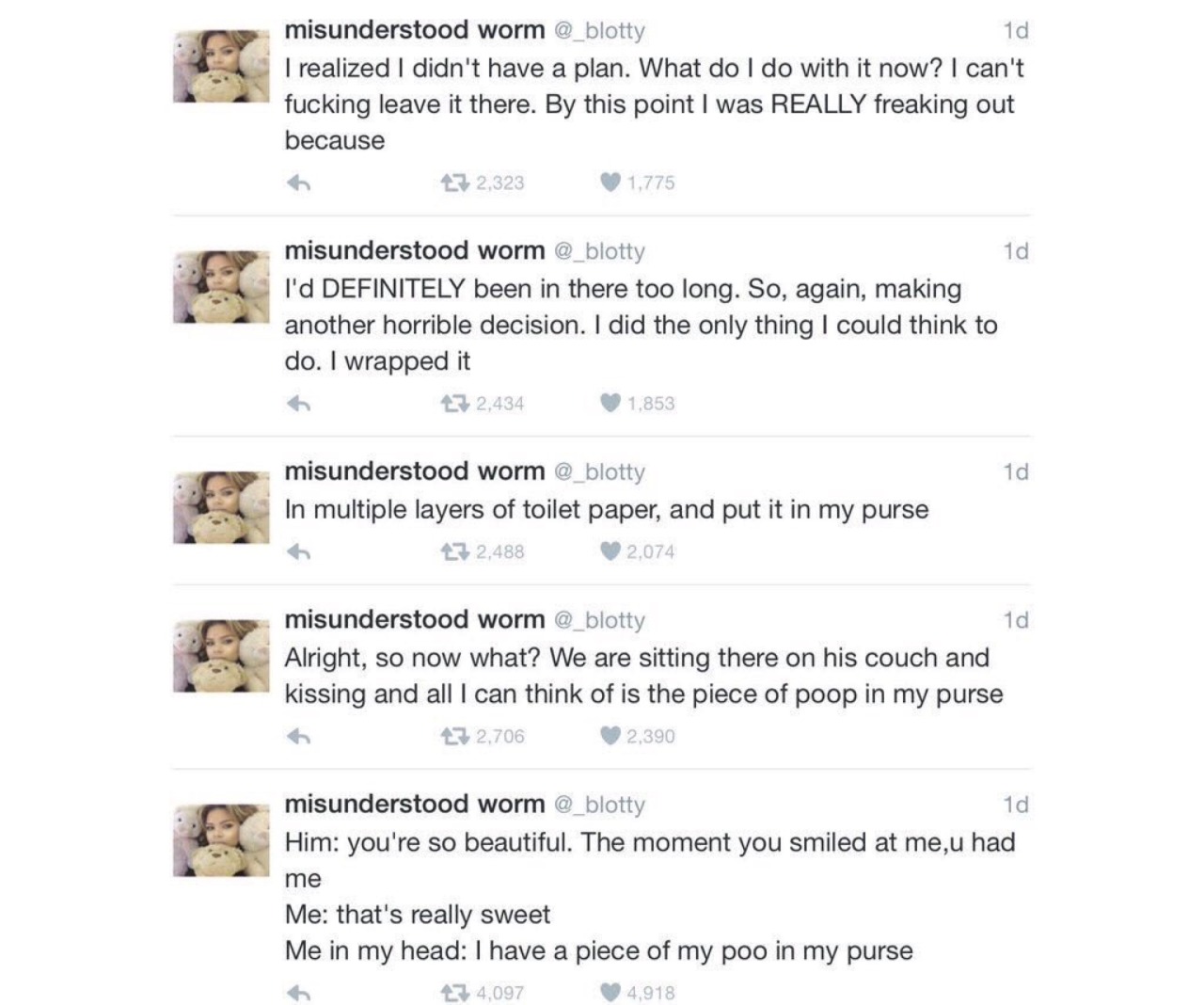Open the avatar next to the toilet paper tweet
Image resolution: width=1204 pixels, height=1005 pixels.
coord(221,507)
